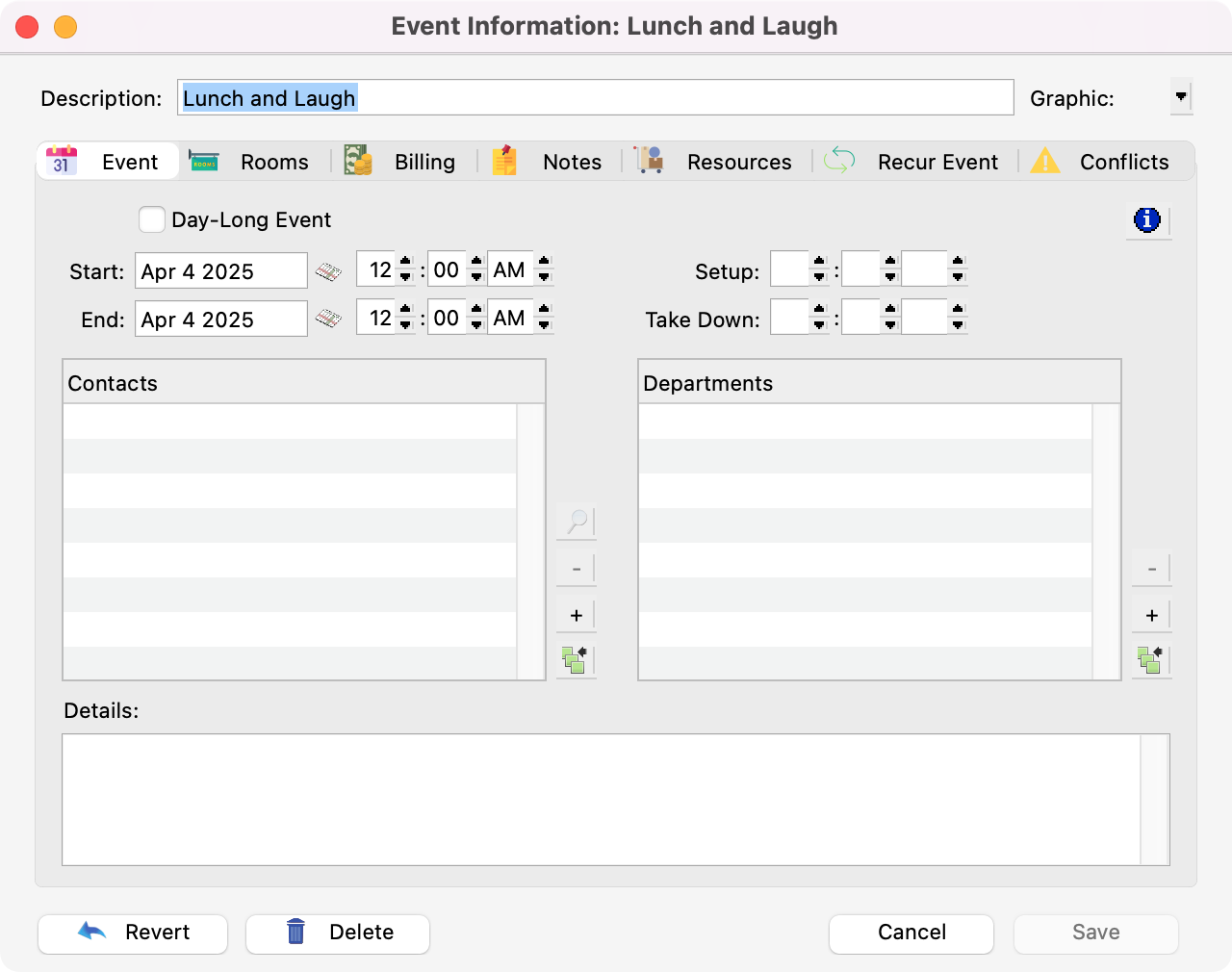Image resolution: width=1232 pixels, height=972 pixels.
Task: Open the calendar picker beside Start date
Action: click(x=328, y=271)
